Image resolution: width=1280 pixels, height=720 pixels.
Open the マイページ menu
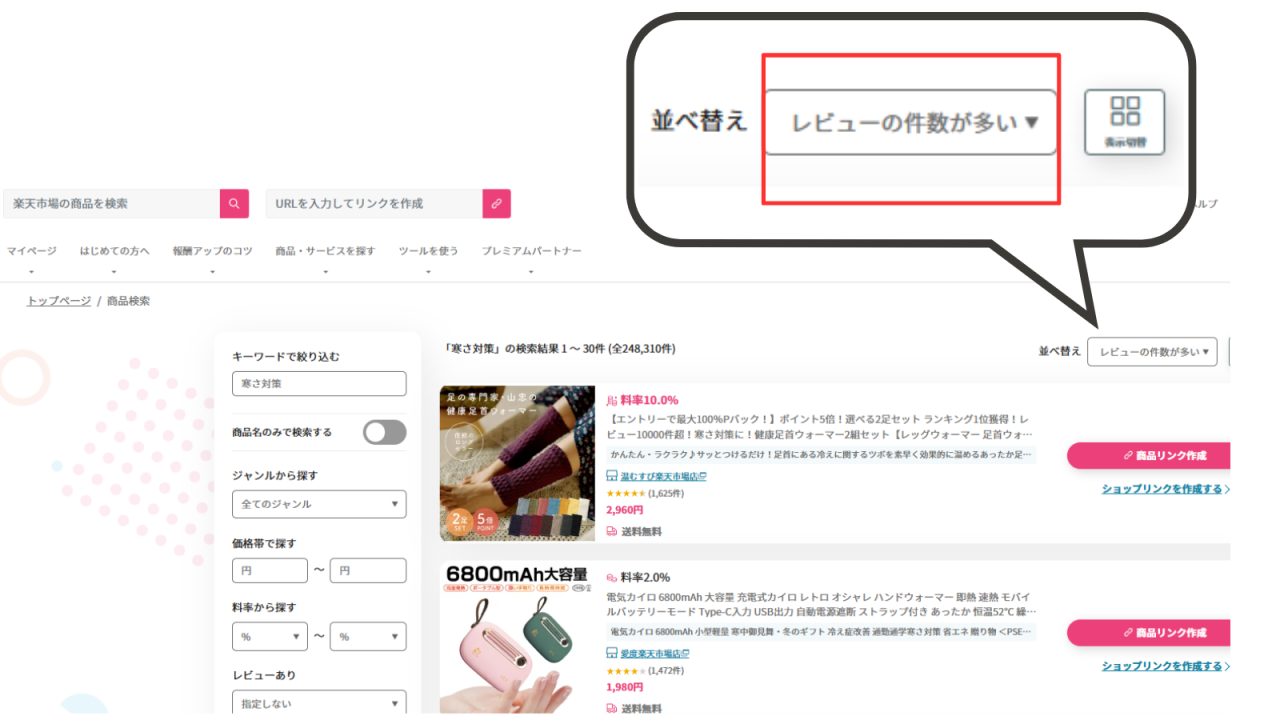[32, 251]
